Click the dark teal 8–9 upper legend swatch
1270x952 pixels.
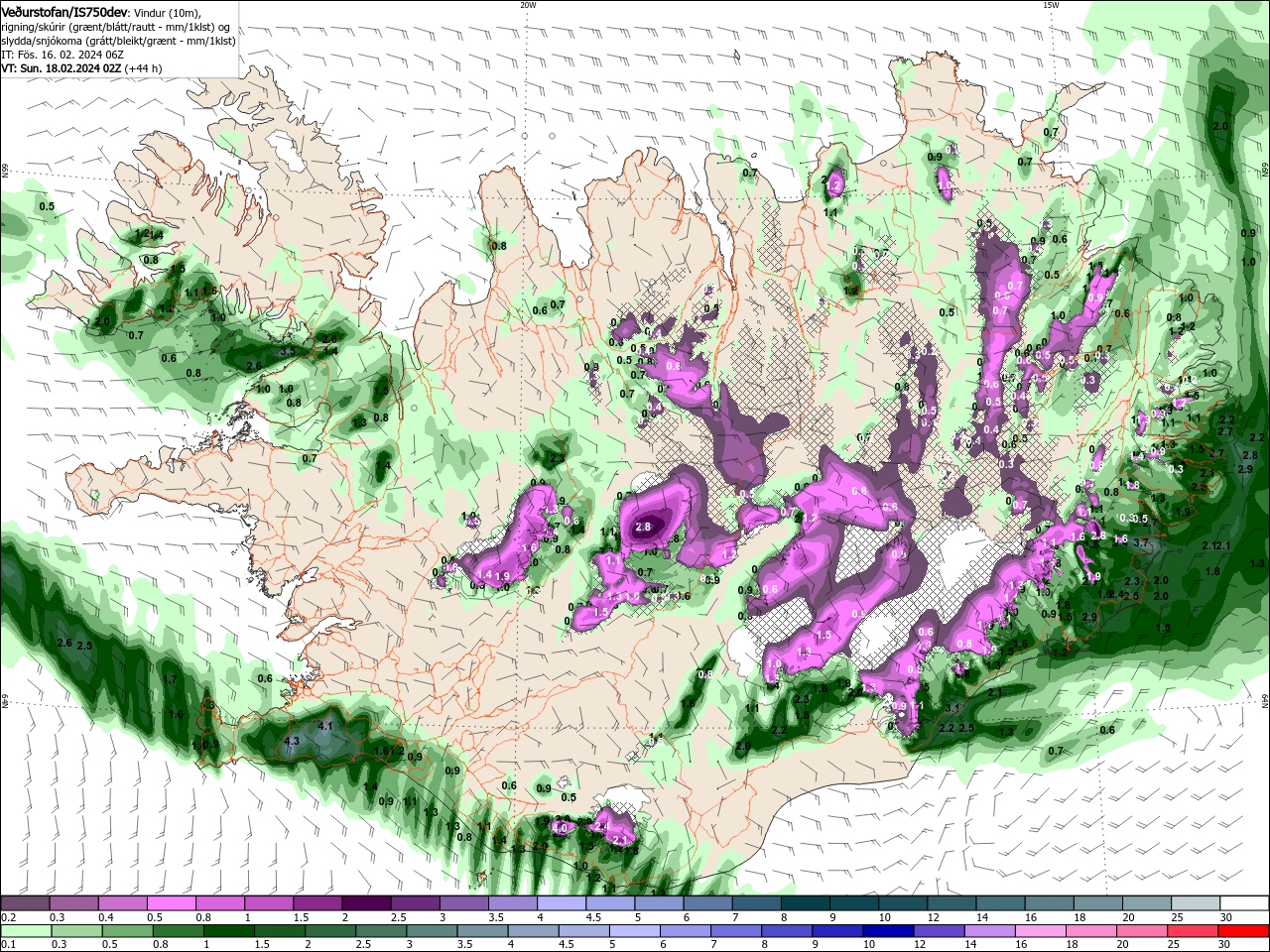coord(805,904)
